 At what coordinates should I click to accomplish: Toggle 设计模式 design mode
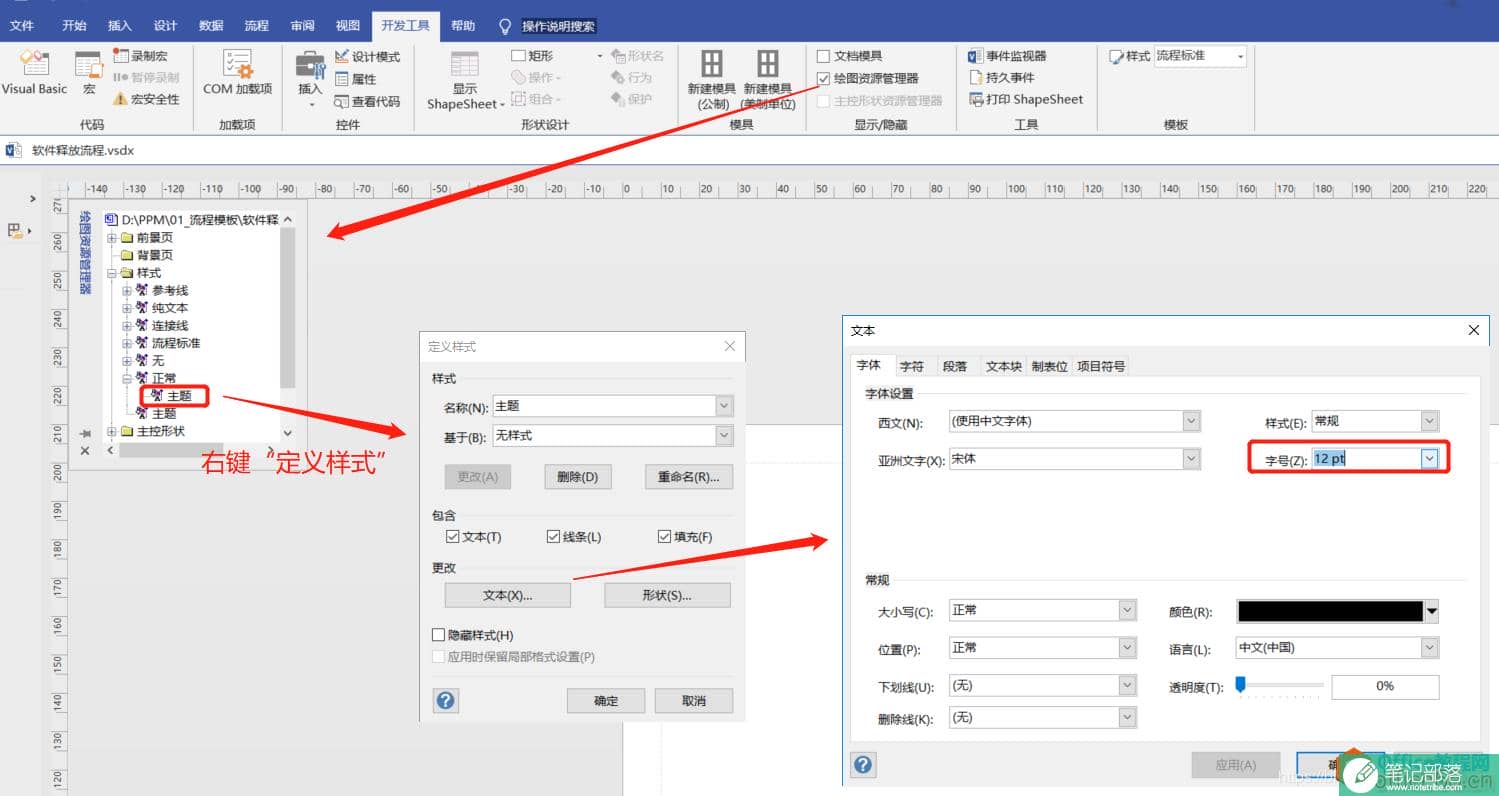(x=367, y=56)
